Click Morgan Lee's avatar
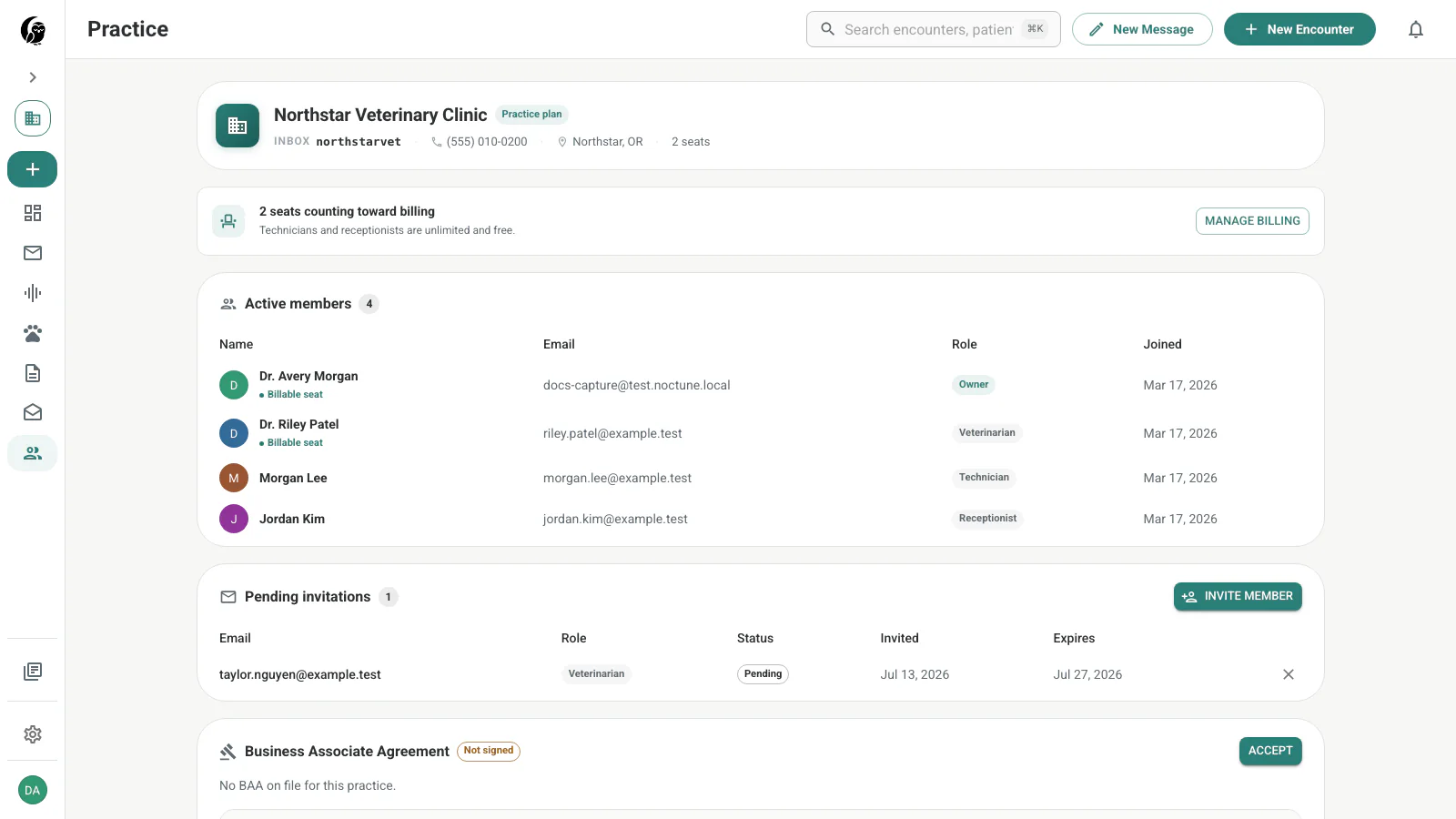This screenshot has height=819, width=1456. 234,478
